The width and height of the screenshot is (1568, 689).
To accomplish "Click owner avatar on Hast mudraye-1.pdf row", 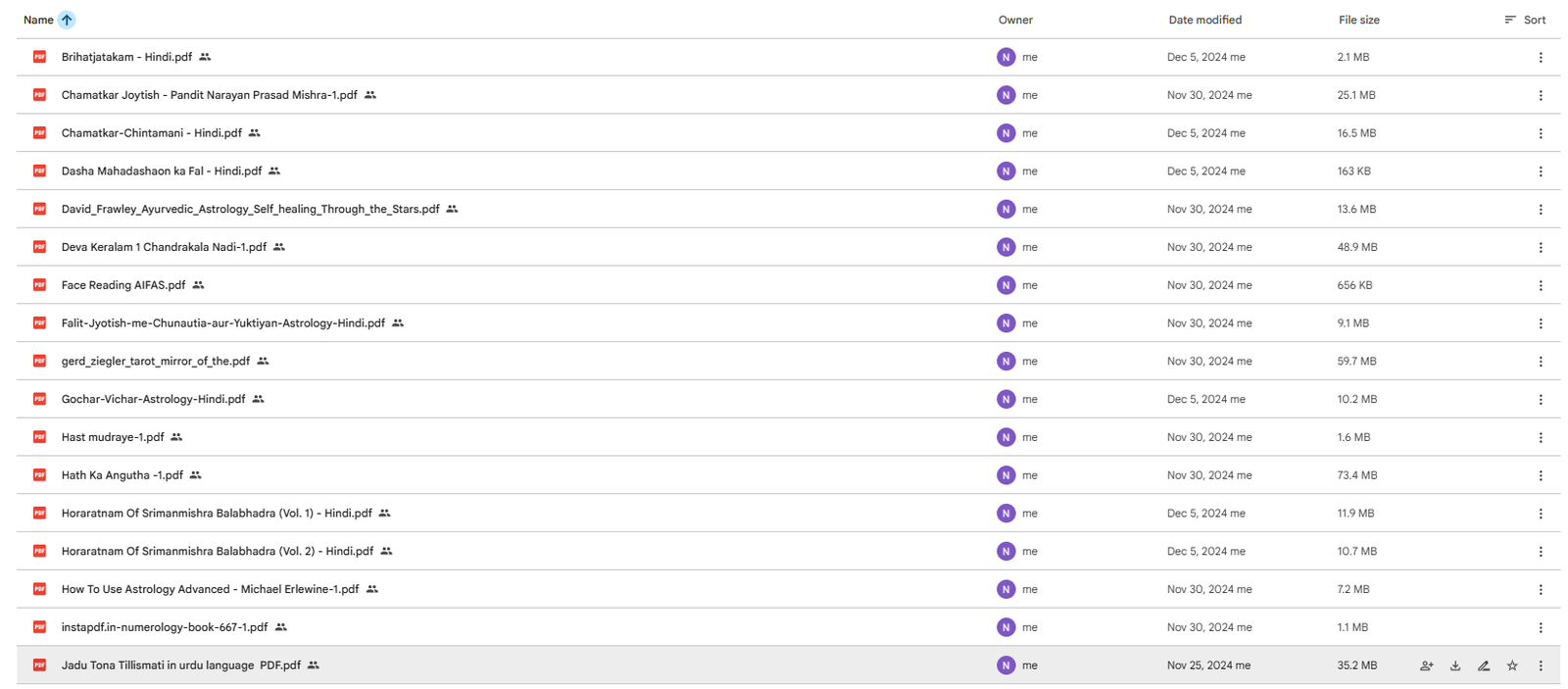I will tap(1005, 437).
